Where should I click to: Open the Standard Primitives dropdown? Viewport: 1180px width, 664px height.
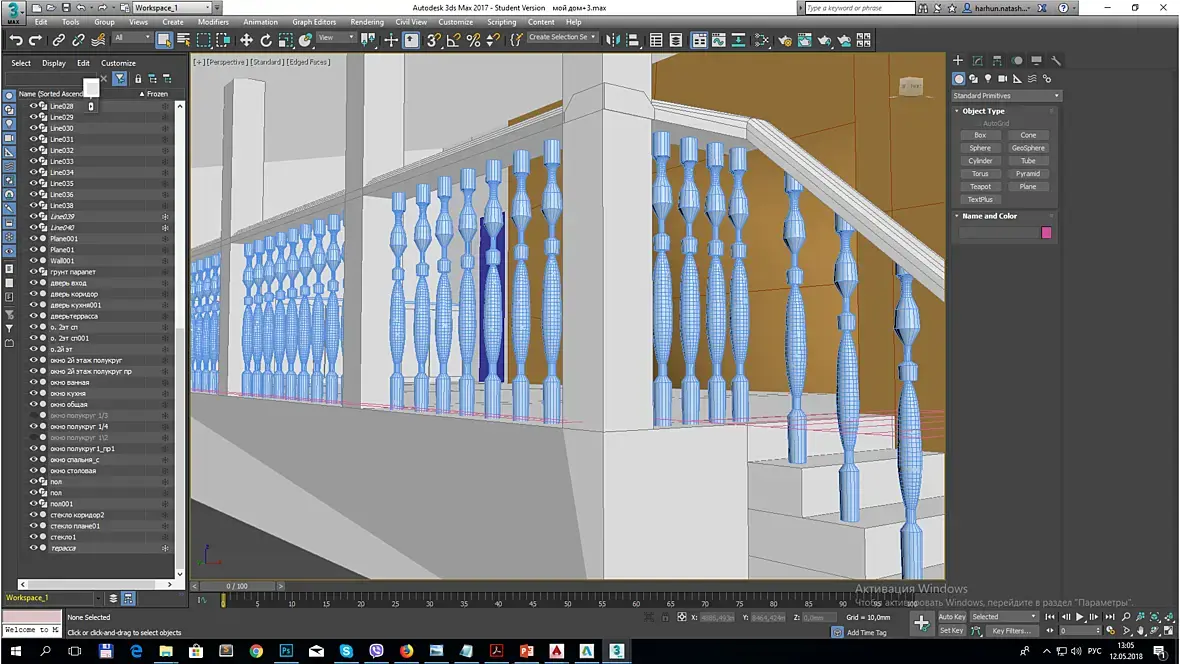[1005, 96]
